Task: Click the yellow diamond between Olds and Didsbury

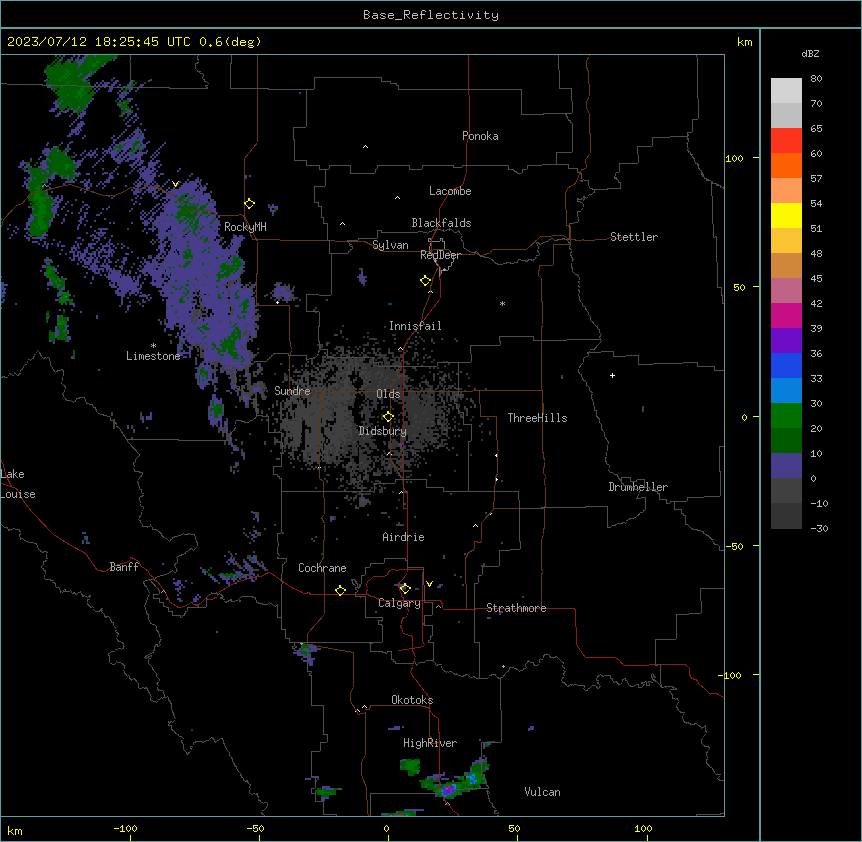Action: pos(388,417)
